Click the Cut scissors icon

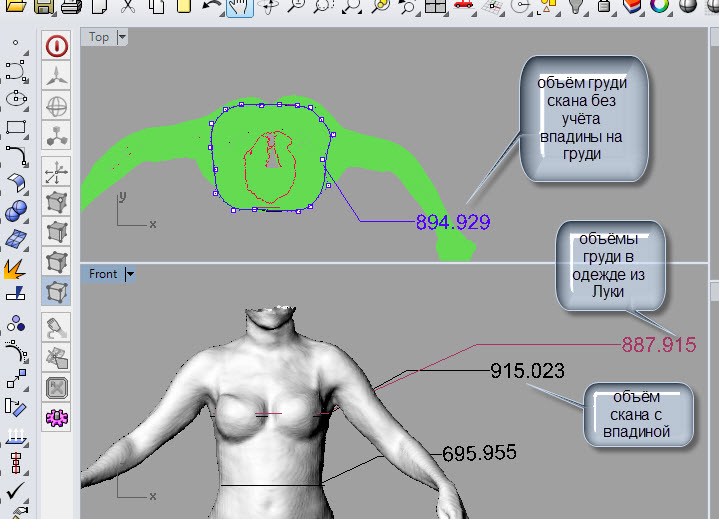(x=128, y=8)
